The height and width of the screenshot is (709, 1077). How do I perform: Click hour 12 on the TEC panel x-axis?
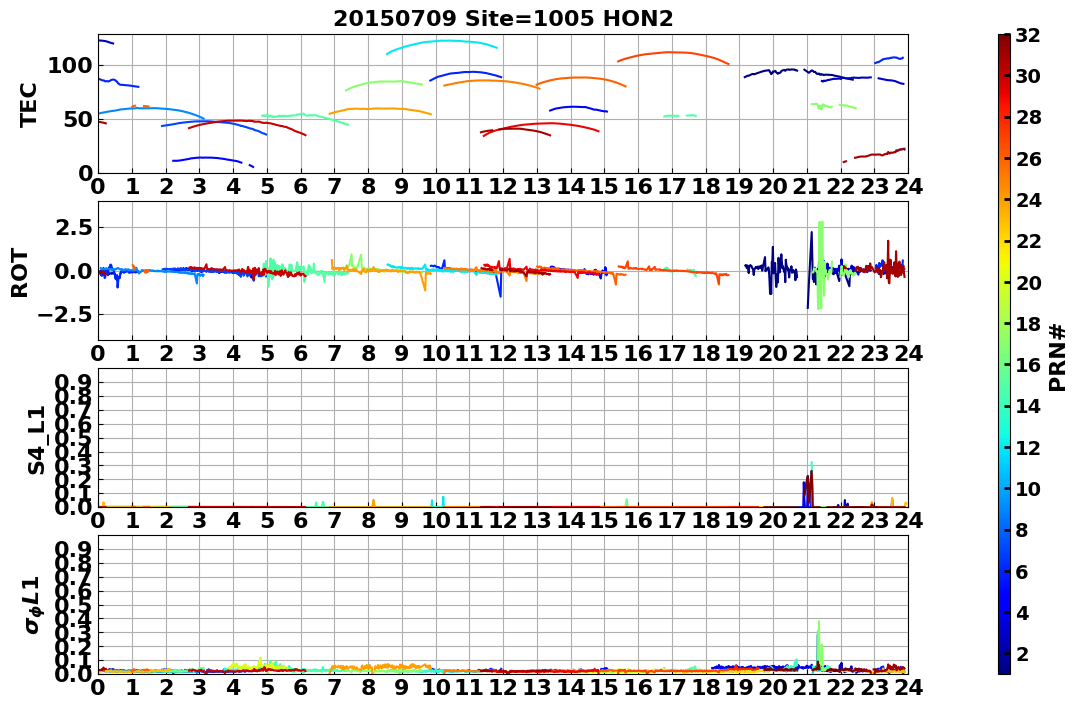[x=503, y=186]
